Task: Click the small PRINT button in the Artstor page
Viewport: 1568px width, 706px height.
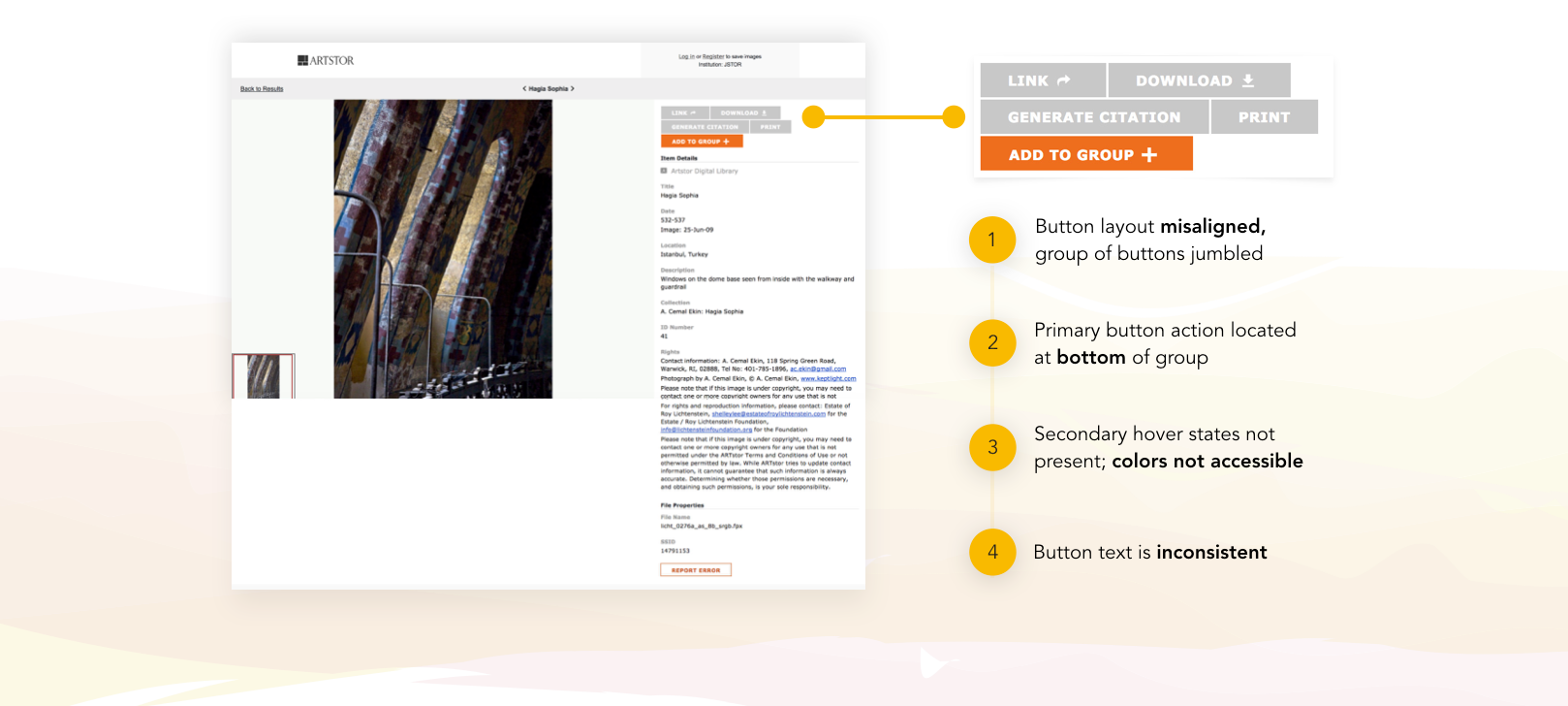Action: click(x=770, y=127)
